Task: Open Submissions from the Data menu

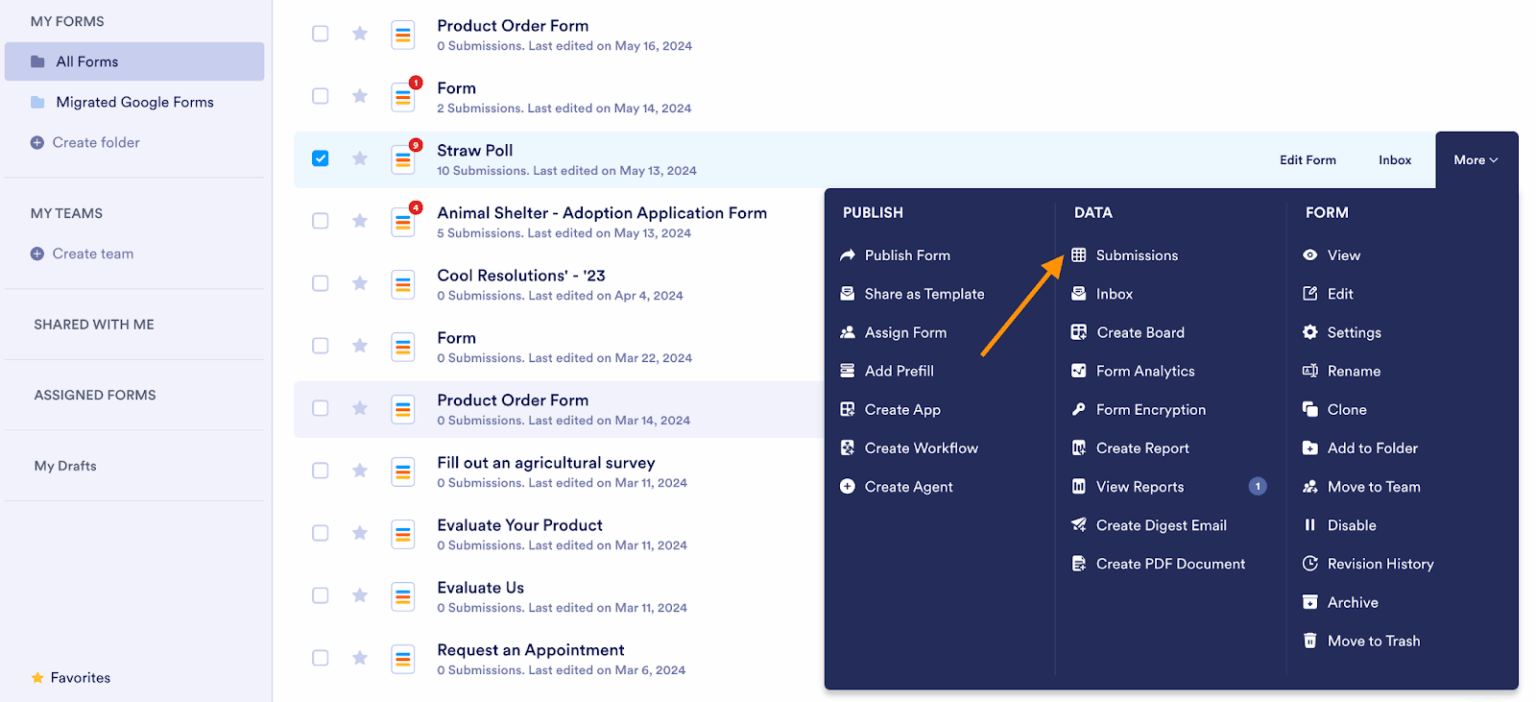Action: pos(1135,255)
